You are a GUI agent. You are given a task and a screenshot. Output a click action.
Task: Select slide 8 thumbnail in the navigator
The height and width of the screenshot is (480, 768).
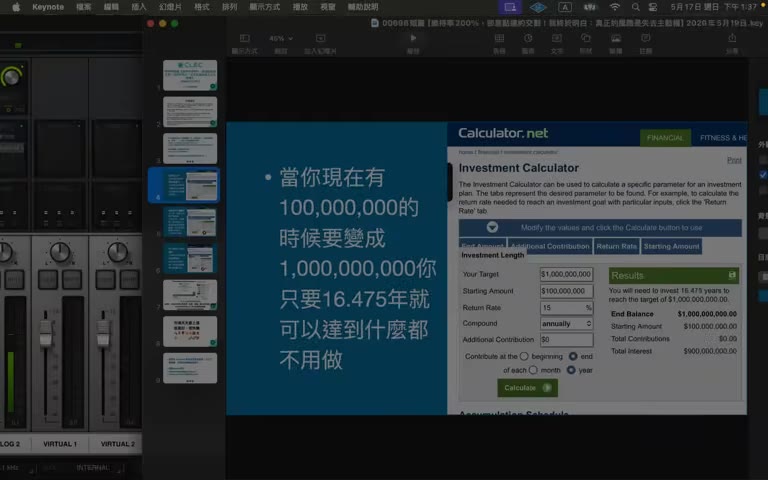190,332
